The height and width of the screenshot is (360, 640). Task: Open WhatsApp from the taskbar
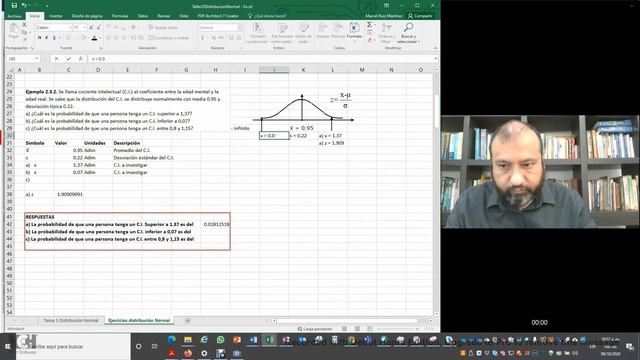[221, 340]
